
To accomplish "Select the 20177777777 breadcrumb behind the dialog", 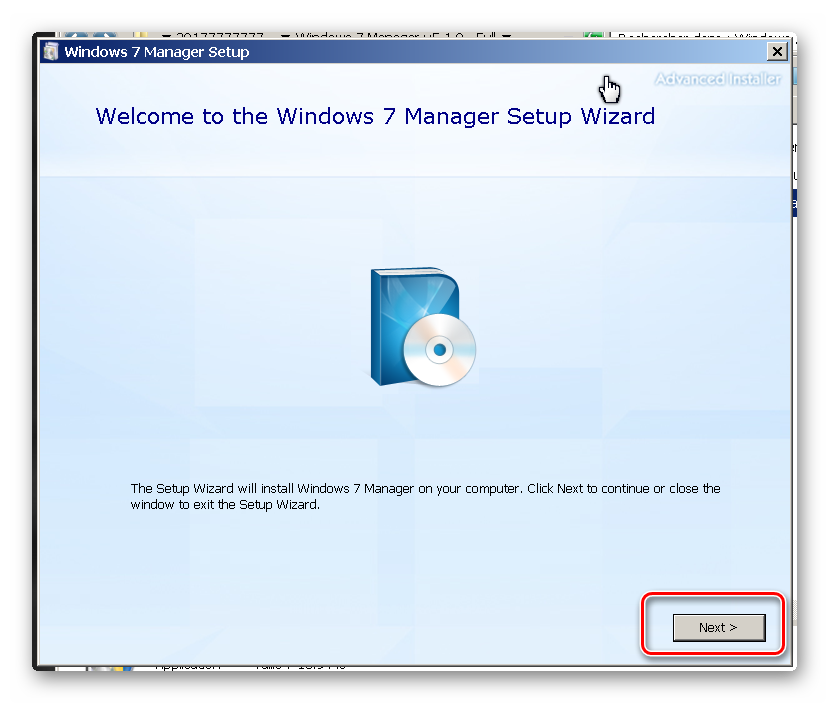I will 220,36.
